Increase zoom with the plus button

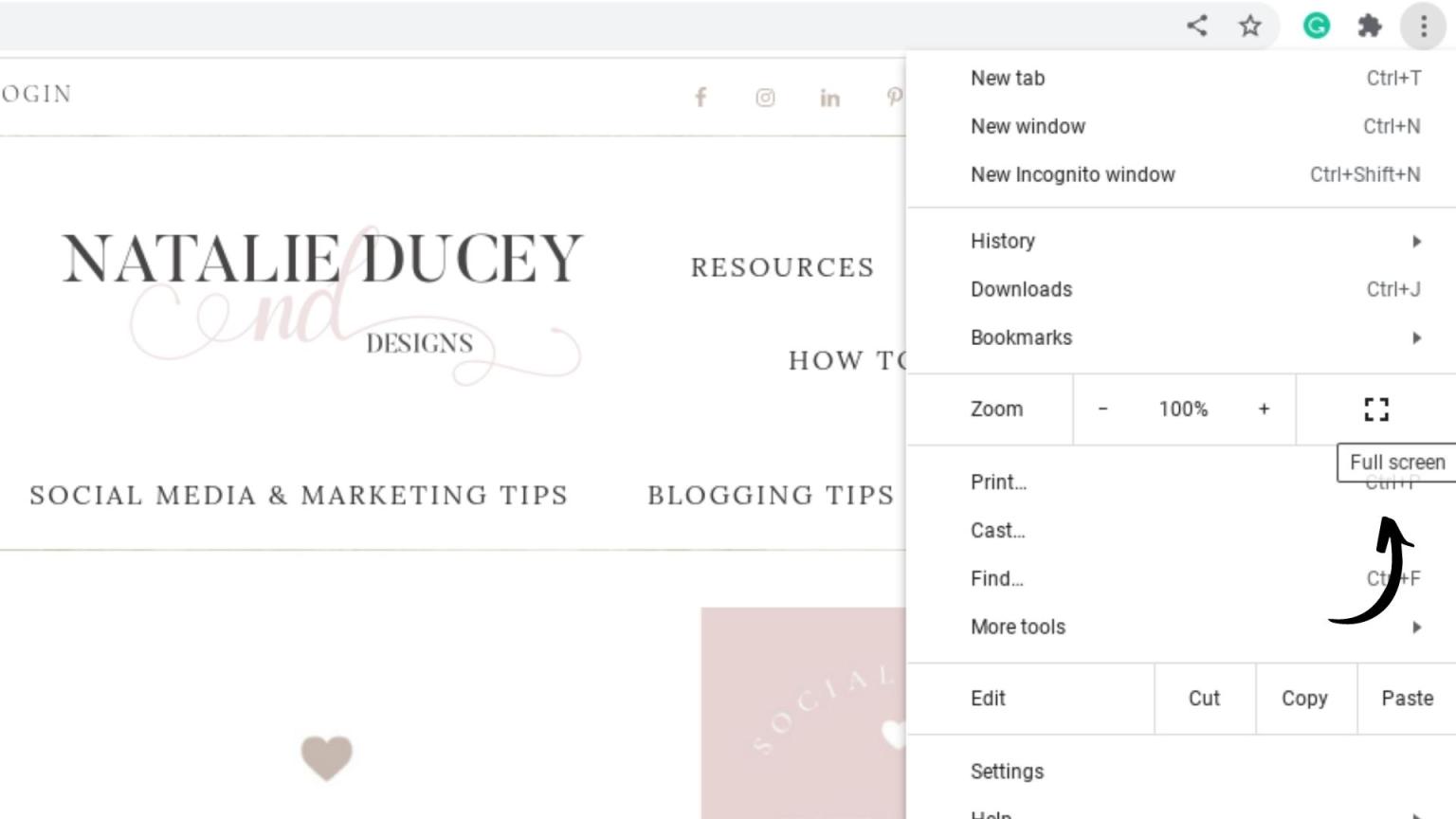tap(1264, 409)
